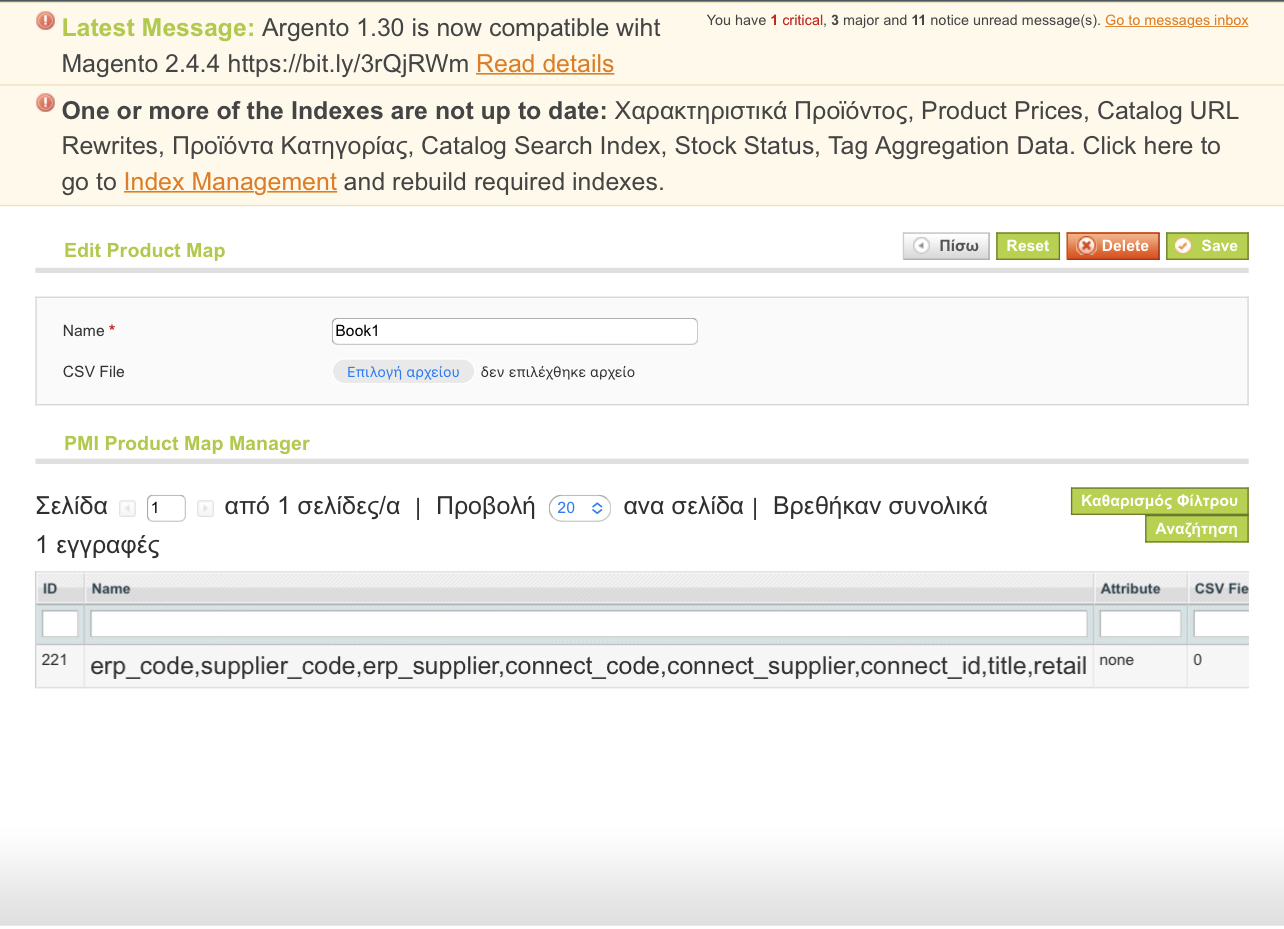This screenshot has width=1284, height=929.
Task: Open Index Management to rebuild indexes
Action: point(230,182)
